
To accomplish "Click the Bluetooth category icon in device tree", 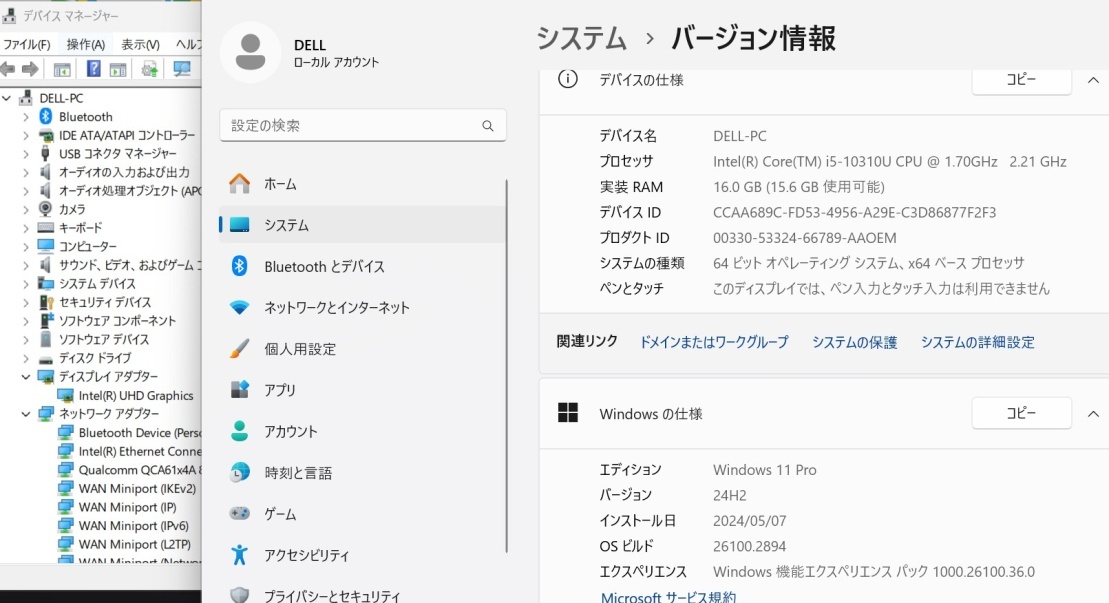I will (x=45, y=116).
